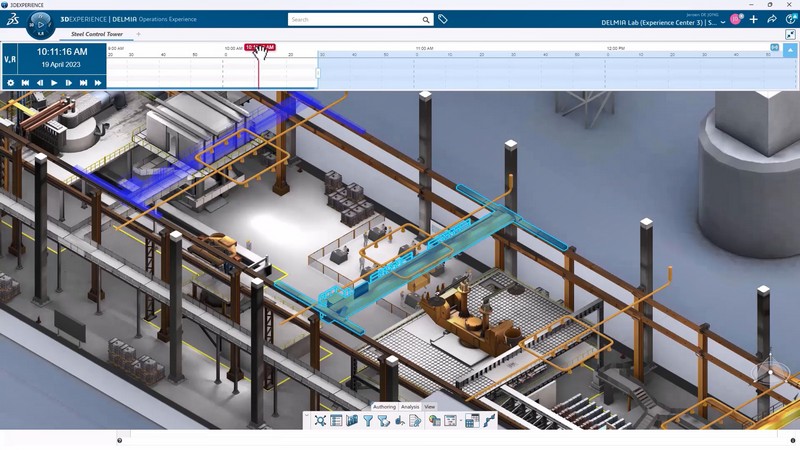This screenshot has width=800, height=450.
Task: Toggle fullscreen with the expand arrows icon
Action: [x=790, y=35]
